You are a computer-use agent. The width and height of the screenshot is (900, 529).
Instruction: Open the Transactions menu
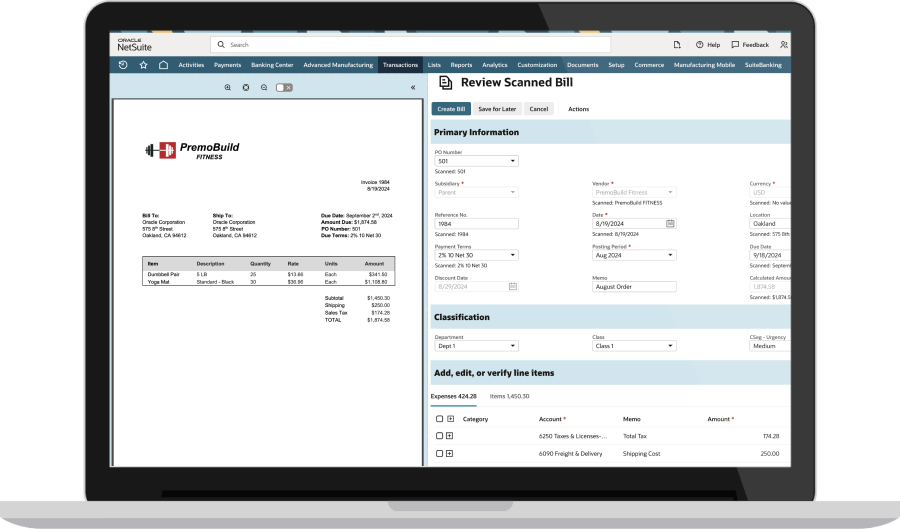pyautogui.click(x=400, y=65)
